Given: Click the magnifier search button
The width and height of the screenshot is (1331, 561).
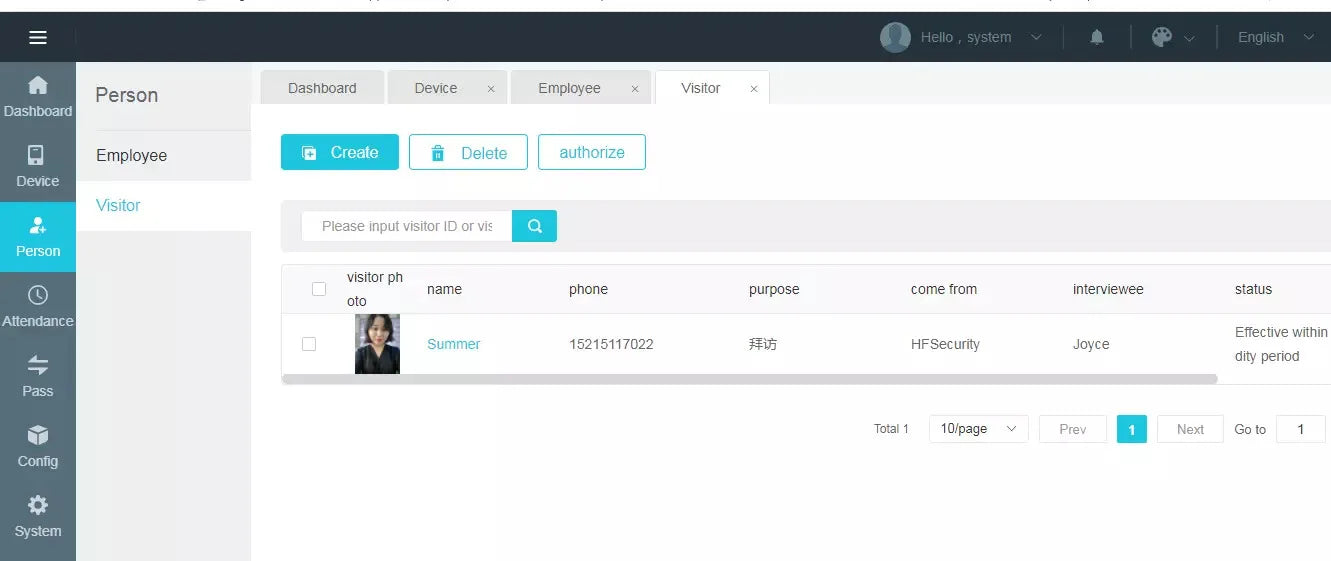Looking at the screenshot, I should tap(534, 226).
